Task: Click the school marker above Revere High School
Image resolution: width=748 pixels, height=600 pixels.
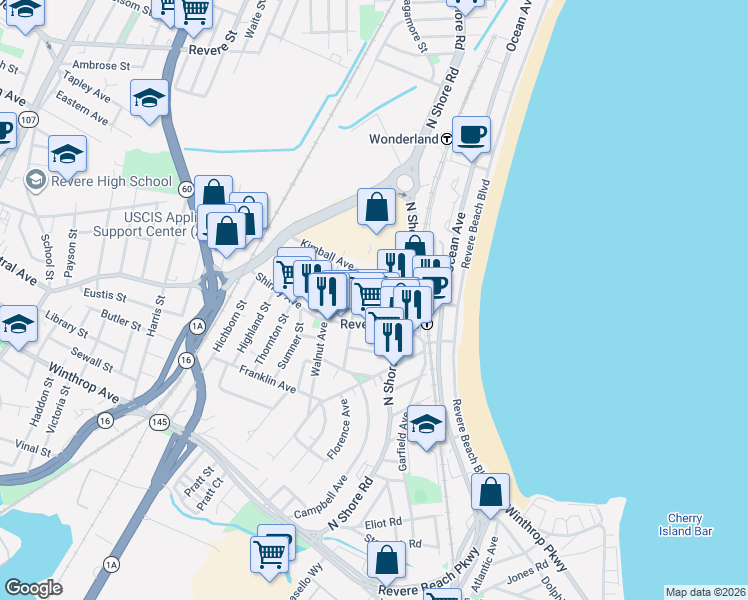Action: pos(67,156)
